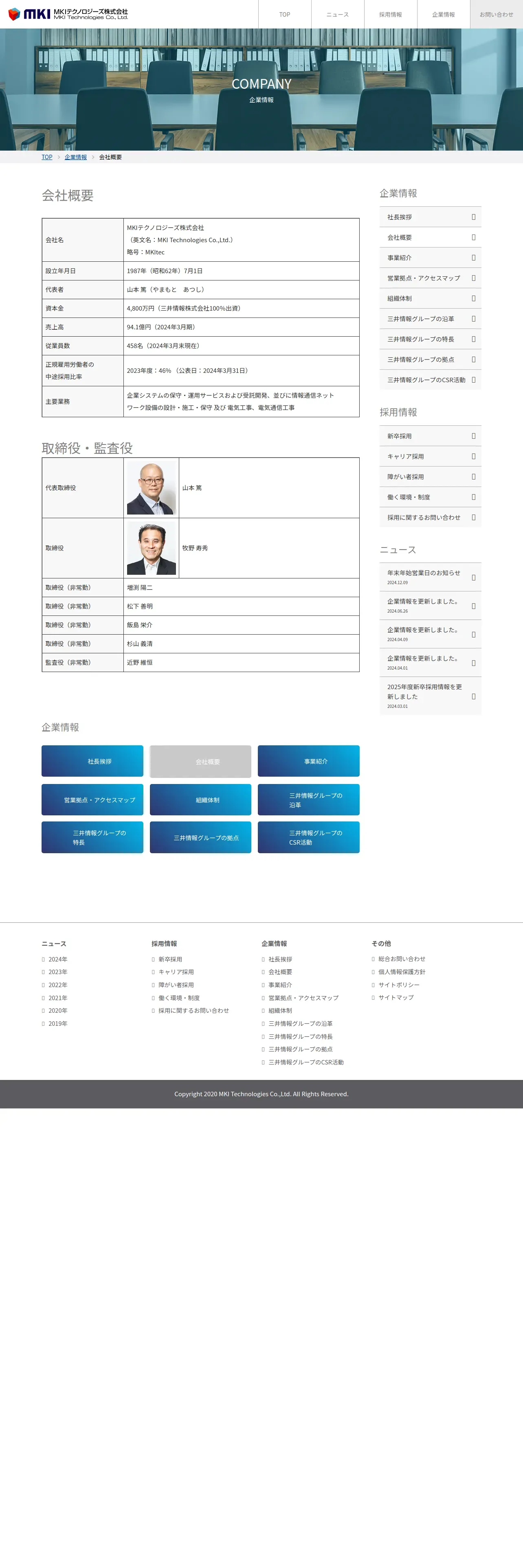Open footer news year 2024年
The height and width of the screenshot is (1568, 523).
tap(58, 959)
